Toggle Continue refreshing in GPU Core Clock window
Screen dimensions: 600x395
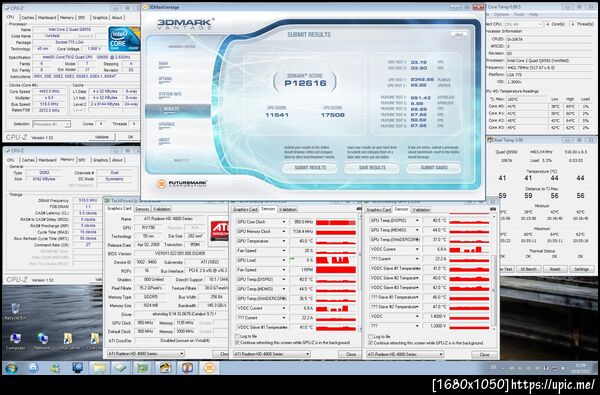click(x=237, y=343)
